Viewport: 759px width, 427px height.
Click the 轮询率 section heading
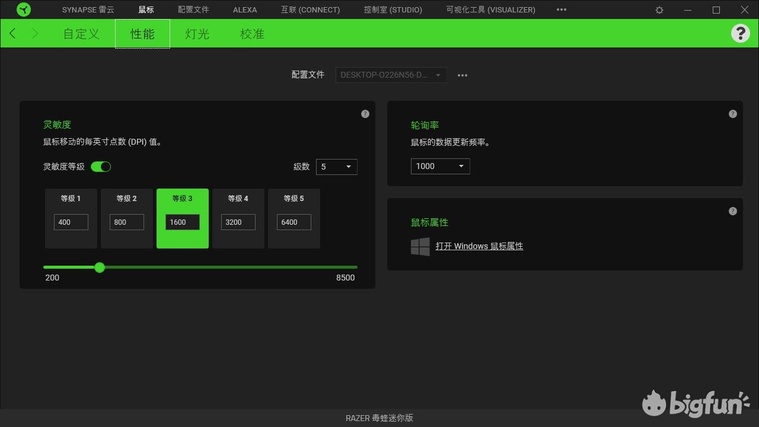425,125
